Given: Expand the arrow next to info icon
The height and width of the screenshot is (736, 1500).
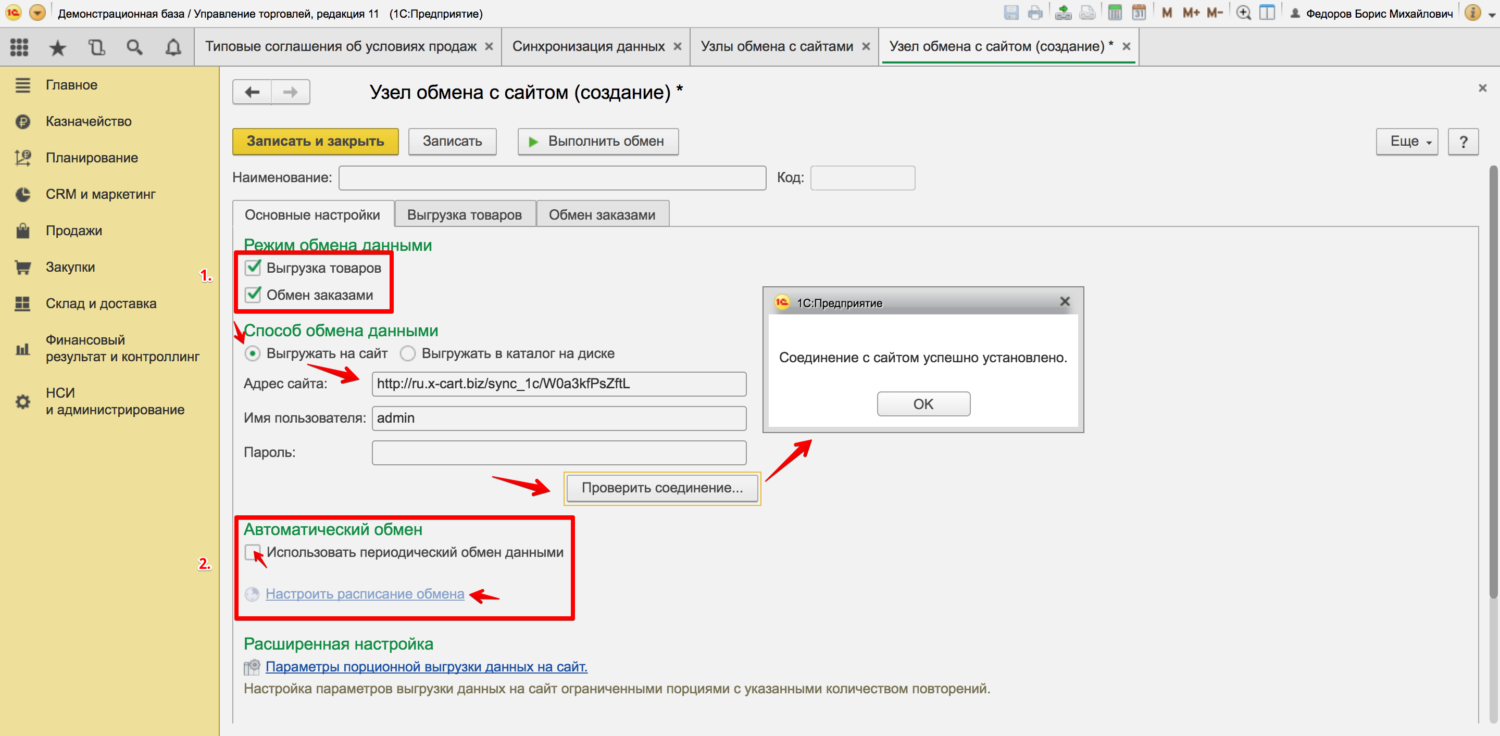Looking at the screenshot, I should coord(1490,14).
